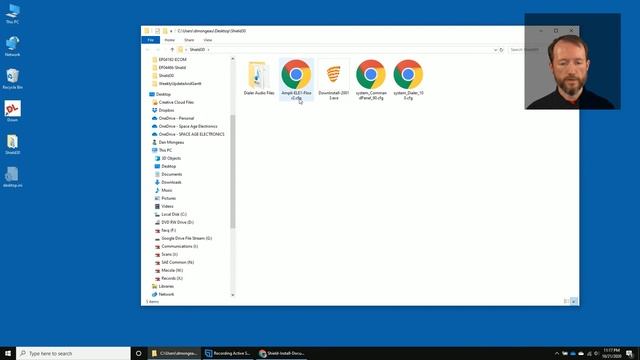Select Dropbox in the navigation pane
The width and height of the screenshot is (640, 360).
pos(166,110)
